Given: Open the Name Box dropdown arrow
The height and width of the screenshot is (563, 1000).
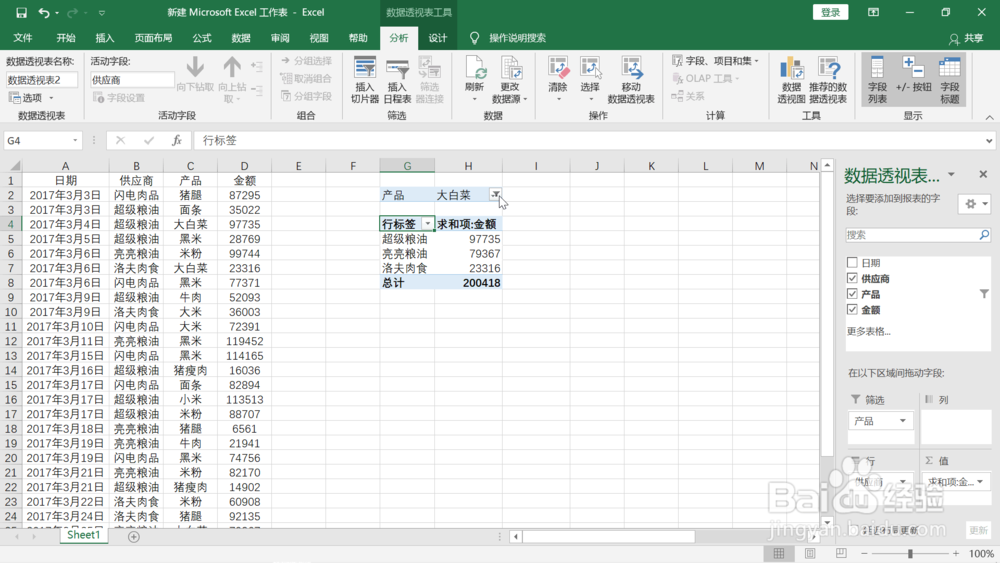Looking at the screenshot, I should click(75, 140).
